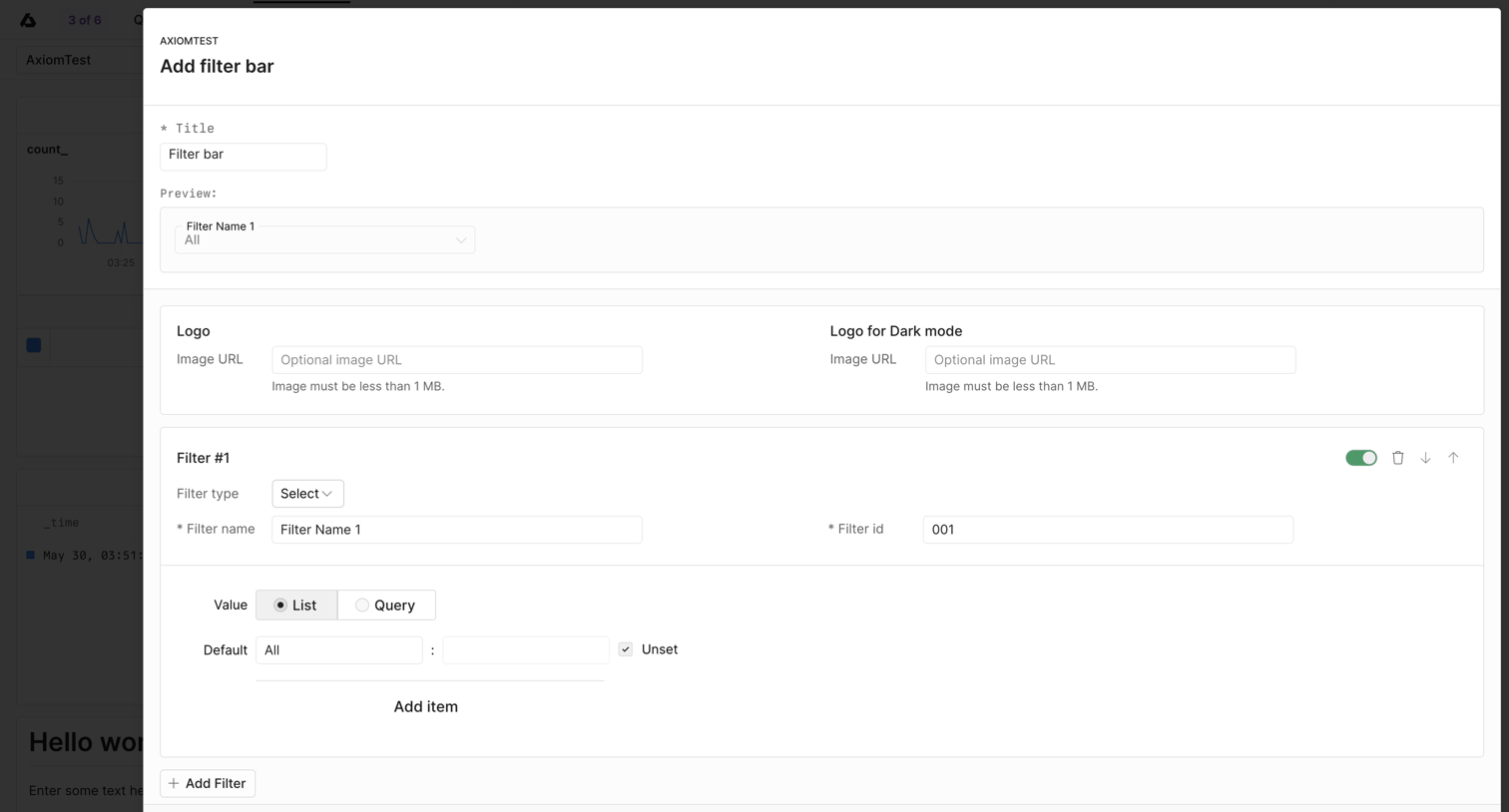Click the AxiomTest dashboard name in the background
This screenshot has height=812, width=1509.
coord(58,60)
